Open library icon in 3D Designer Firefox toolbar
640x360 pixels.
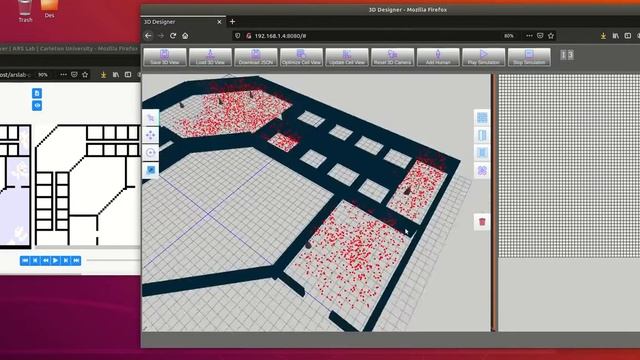click(616, 36)
